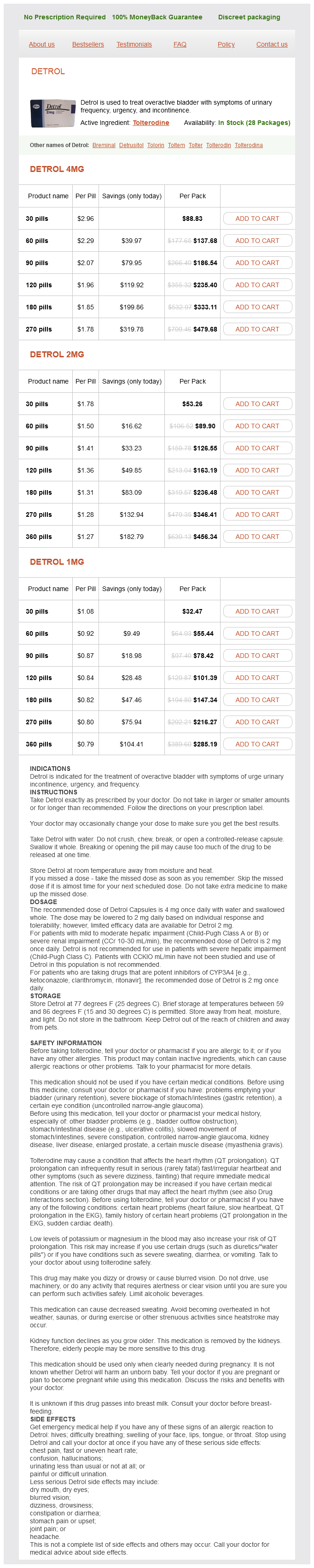Add Detrol 1mg 30 pills to cart
The height and width of the screenshot is (1568, 314).
click(x=257, y=612)
